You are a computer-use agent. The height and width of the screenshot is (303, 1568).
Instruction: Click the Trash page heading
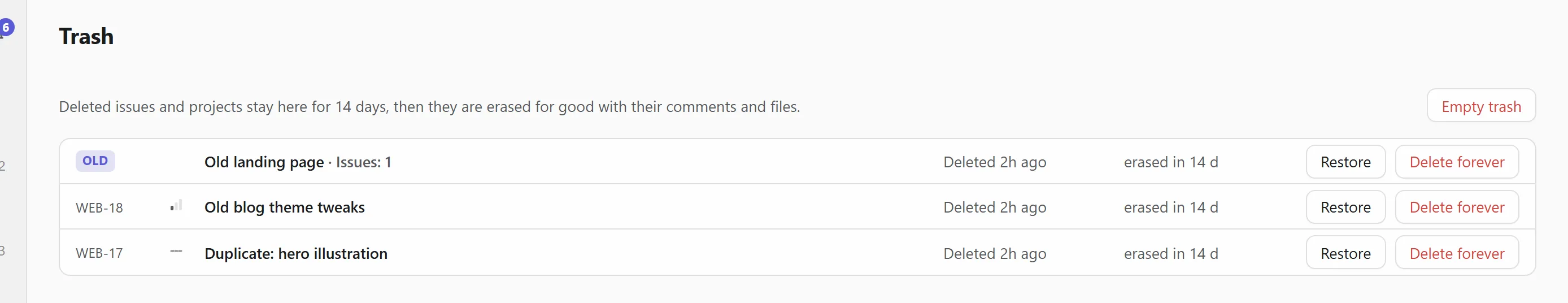86,37
